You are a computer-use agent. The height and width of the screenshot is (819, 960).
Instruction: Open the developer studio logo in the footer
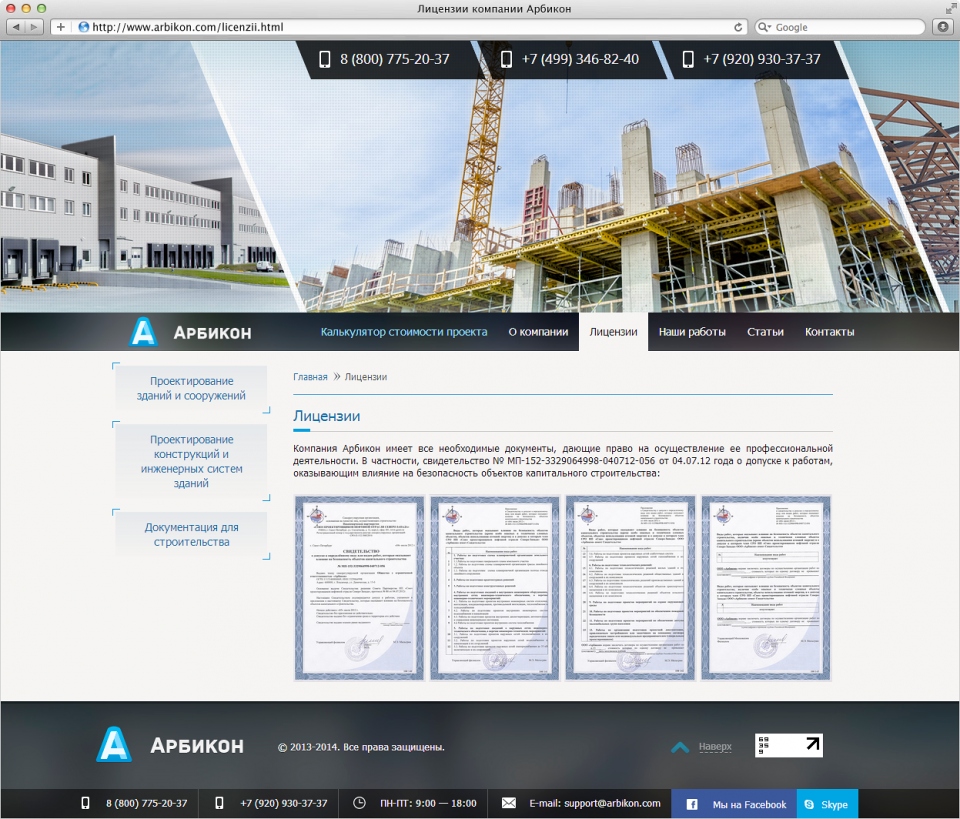(x=789, y=745)
